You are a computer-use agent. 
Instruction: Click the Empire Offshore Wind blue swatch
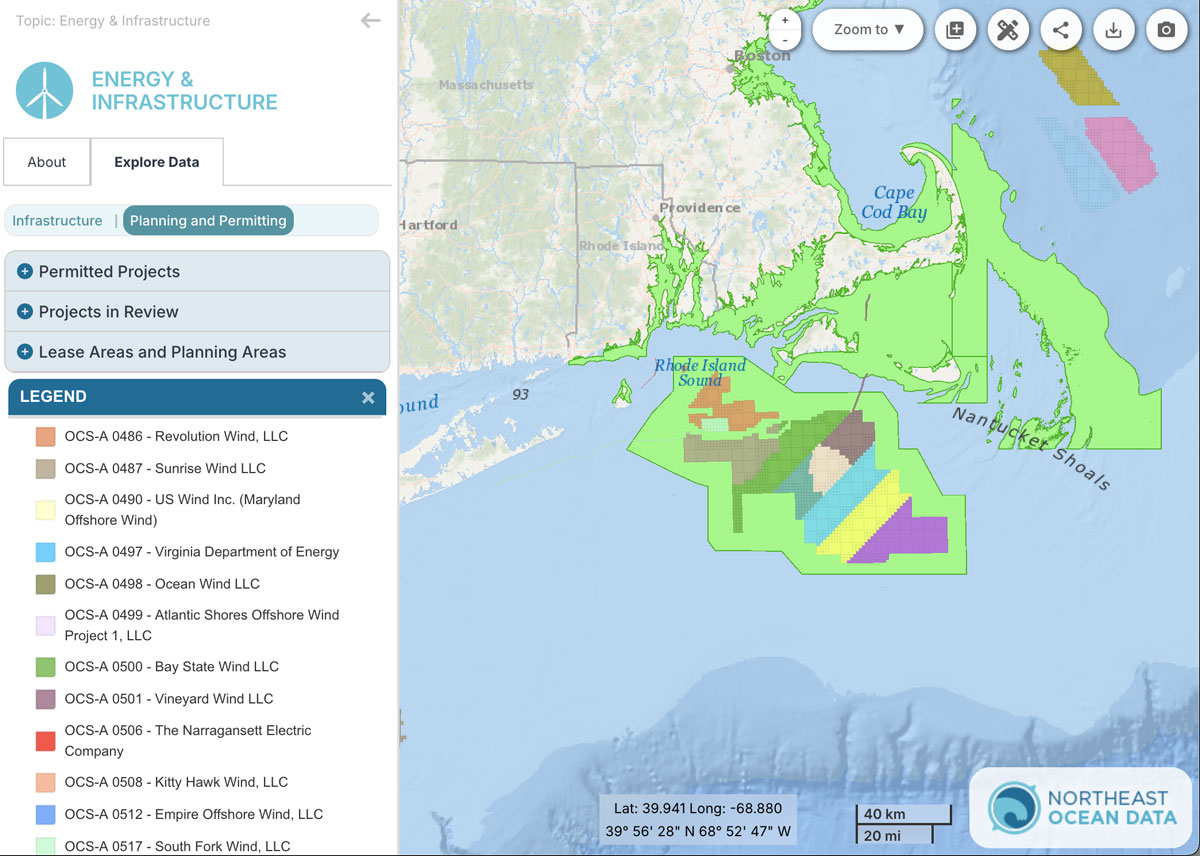click(45, 815)
